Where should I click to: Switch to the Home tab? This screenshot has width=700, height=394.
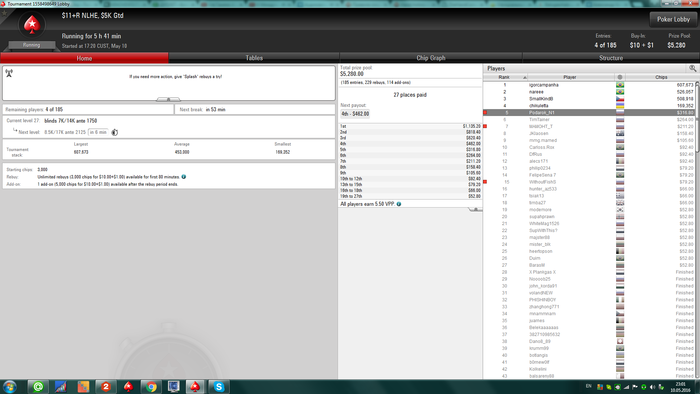(84, 58)
